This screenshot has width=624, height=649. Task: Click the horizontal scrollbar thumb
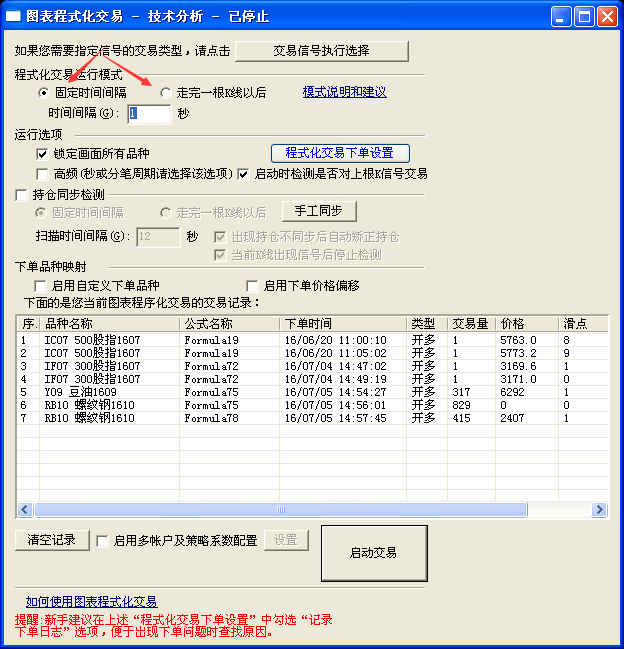(281, 510)
